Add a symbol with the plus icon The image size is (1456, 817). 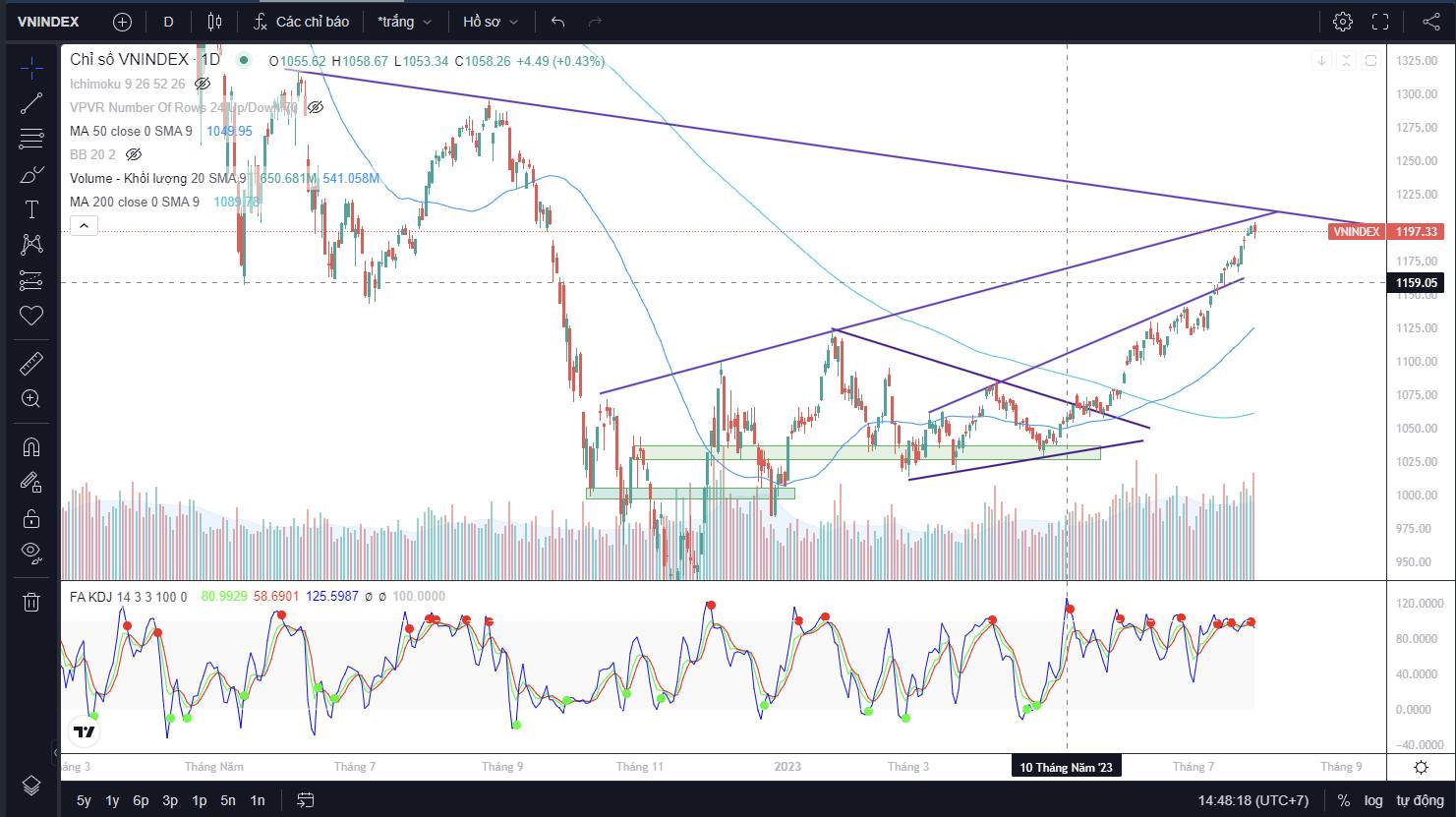[x=122, y=22]
